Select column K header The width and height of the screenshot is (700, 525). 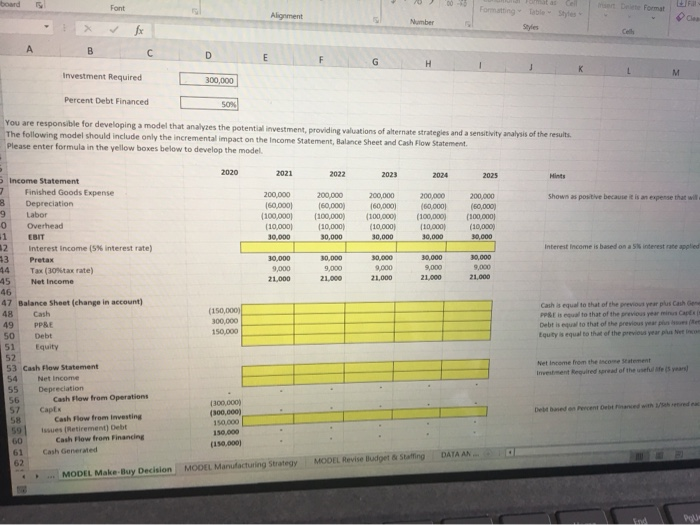coord(580,69)
